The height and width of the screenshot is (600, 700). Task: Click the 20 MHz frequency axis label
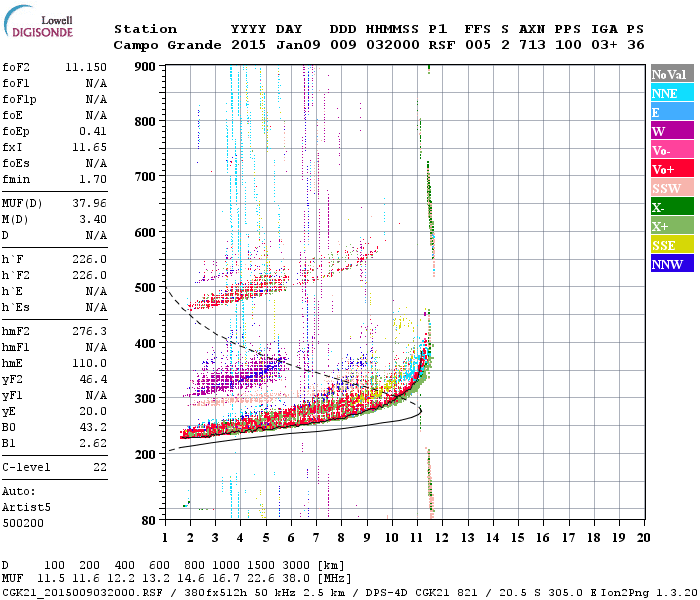coord(643,538)
